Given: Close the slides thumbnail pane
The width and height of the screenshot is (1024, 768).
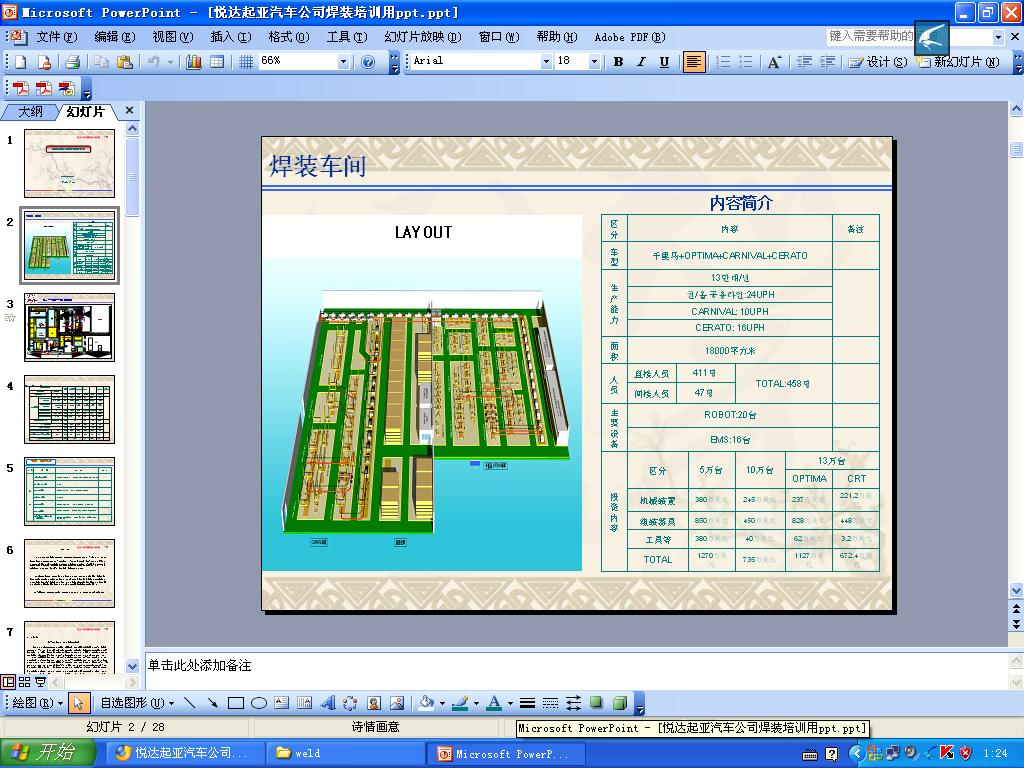Looking at the screenshot, I should pos(129,110).
